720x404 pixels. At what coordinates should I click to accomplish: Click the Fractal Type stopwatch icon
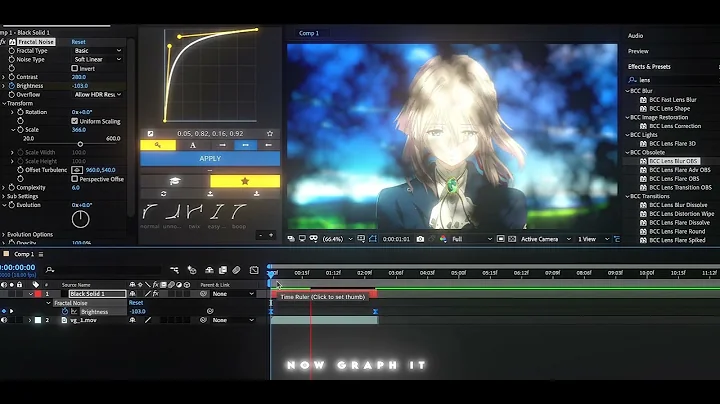point(11,50)
